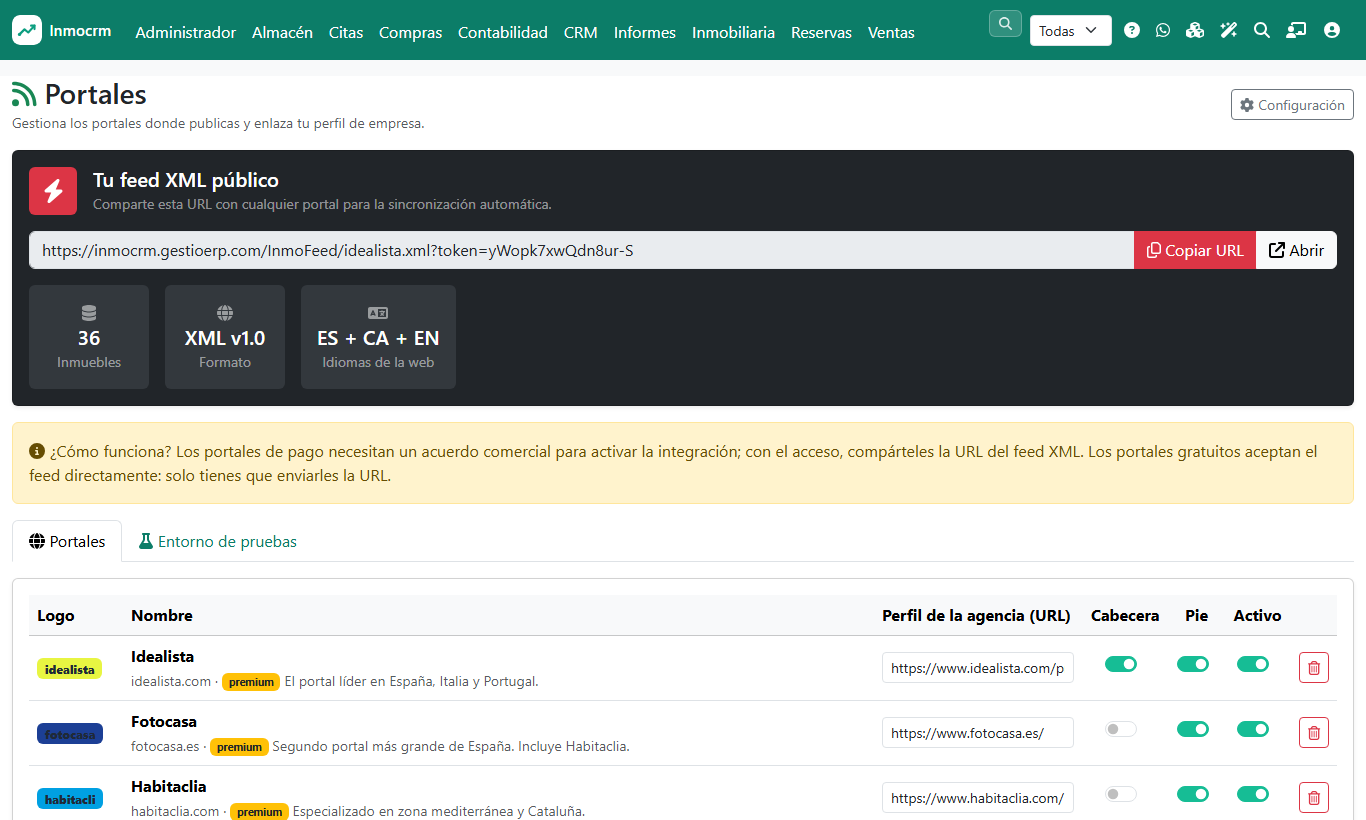
Task: Toggle the Activo switch for Fotocasa
Action: click(1253, 729)
